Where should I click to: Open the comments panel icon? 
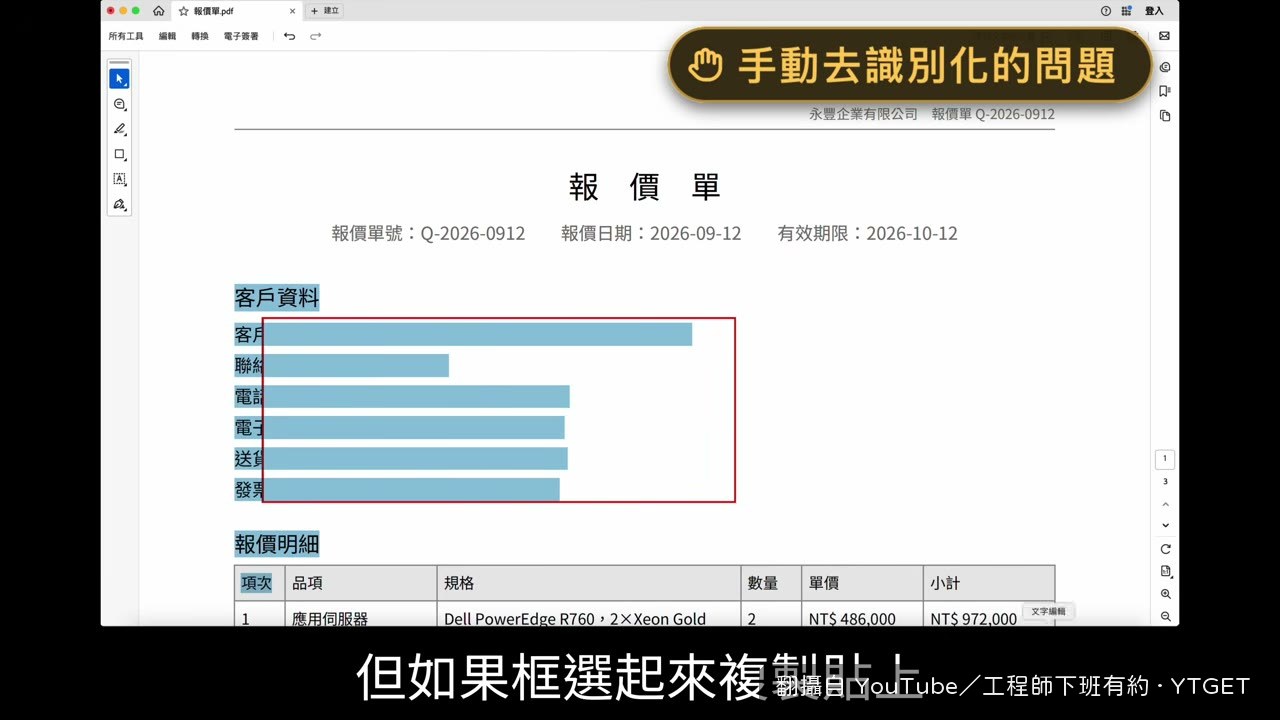(x=1165, y=67)
